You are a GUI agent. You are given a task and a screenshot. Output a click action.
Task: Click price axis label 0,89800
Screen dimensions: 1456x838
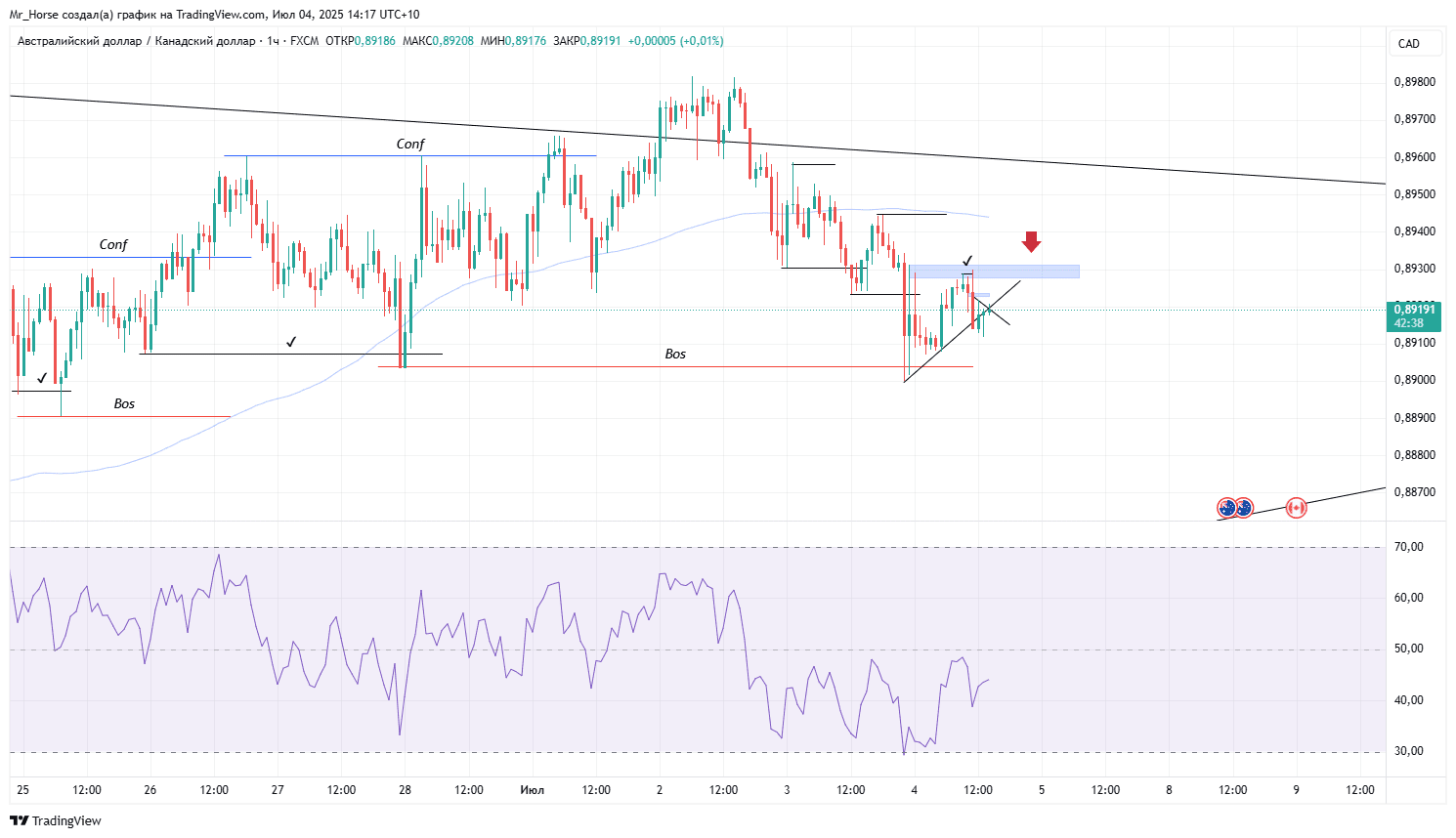(1415, 82)
